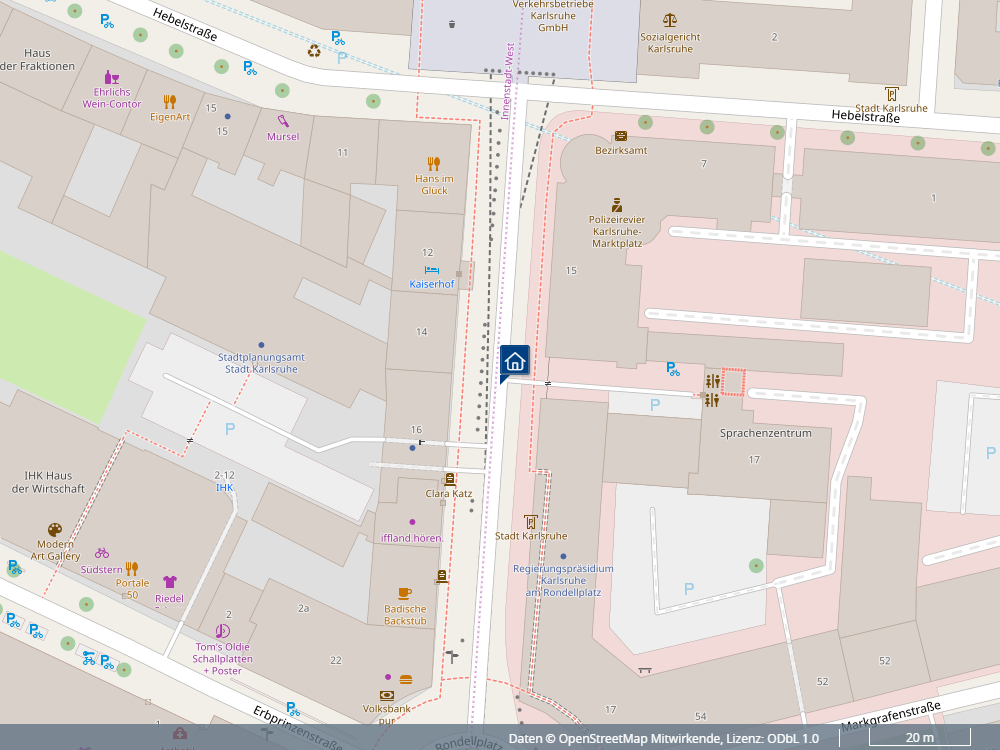Select the waste bin icon at the top

[x=452, y=24]
